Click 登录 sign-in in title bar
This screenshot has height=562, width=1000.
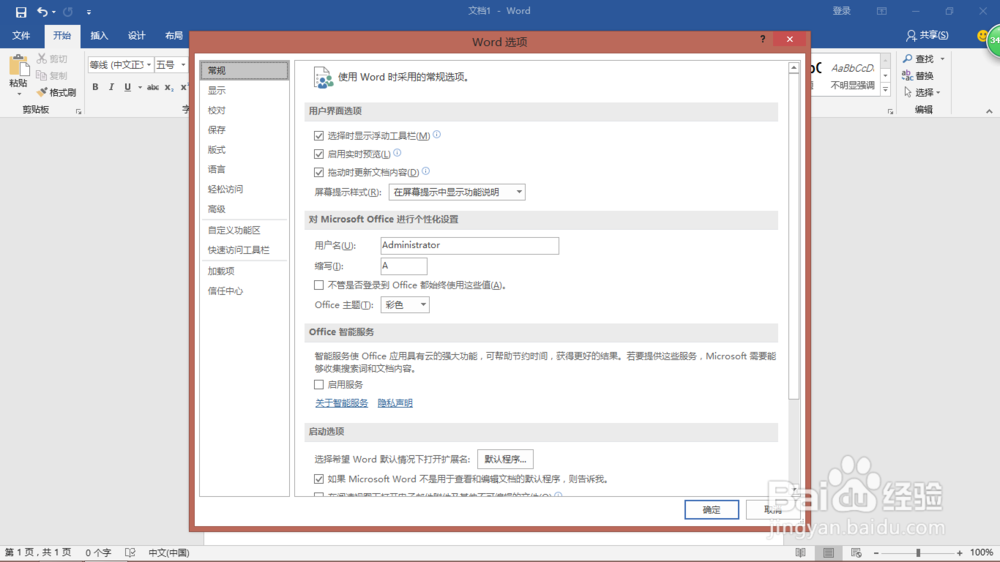pyautogui.click(x=842, y=11)
